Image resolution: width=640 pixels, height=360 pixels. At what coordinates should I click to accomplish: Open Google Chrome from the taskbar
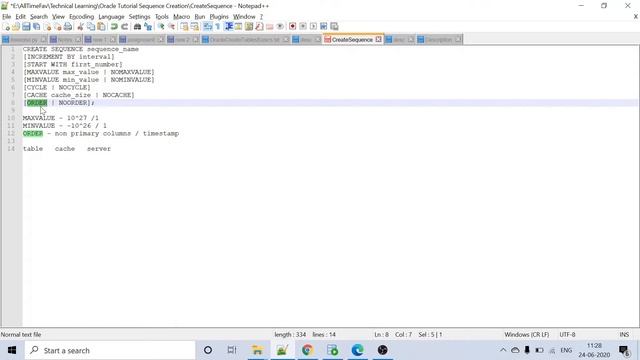(307, 350)
